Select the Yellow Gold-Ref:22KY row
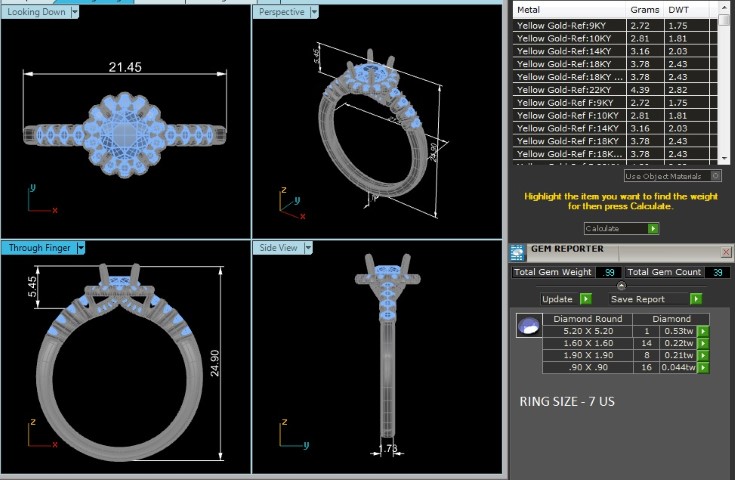 pos(615,90)
